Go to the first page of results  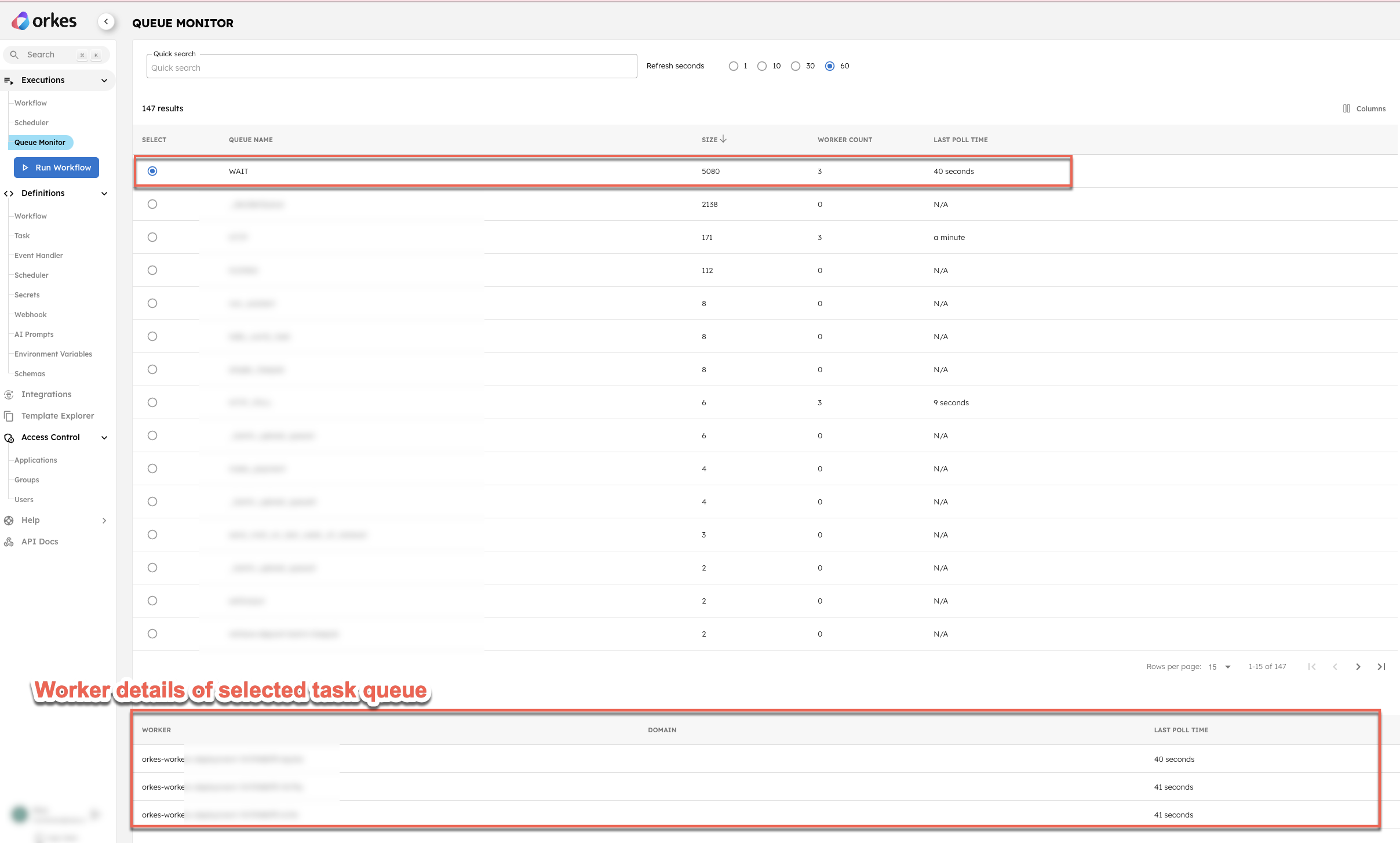tap(1312, 667)
